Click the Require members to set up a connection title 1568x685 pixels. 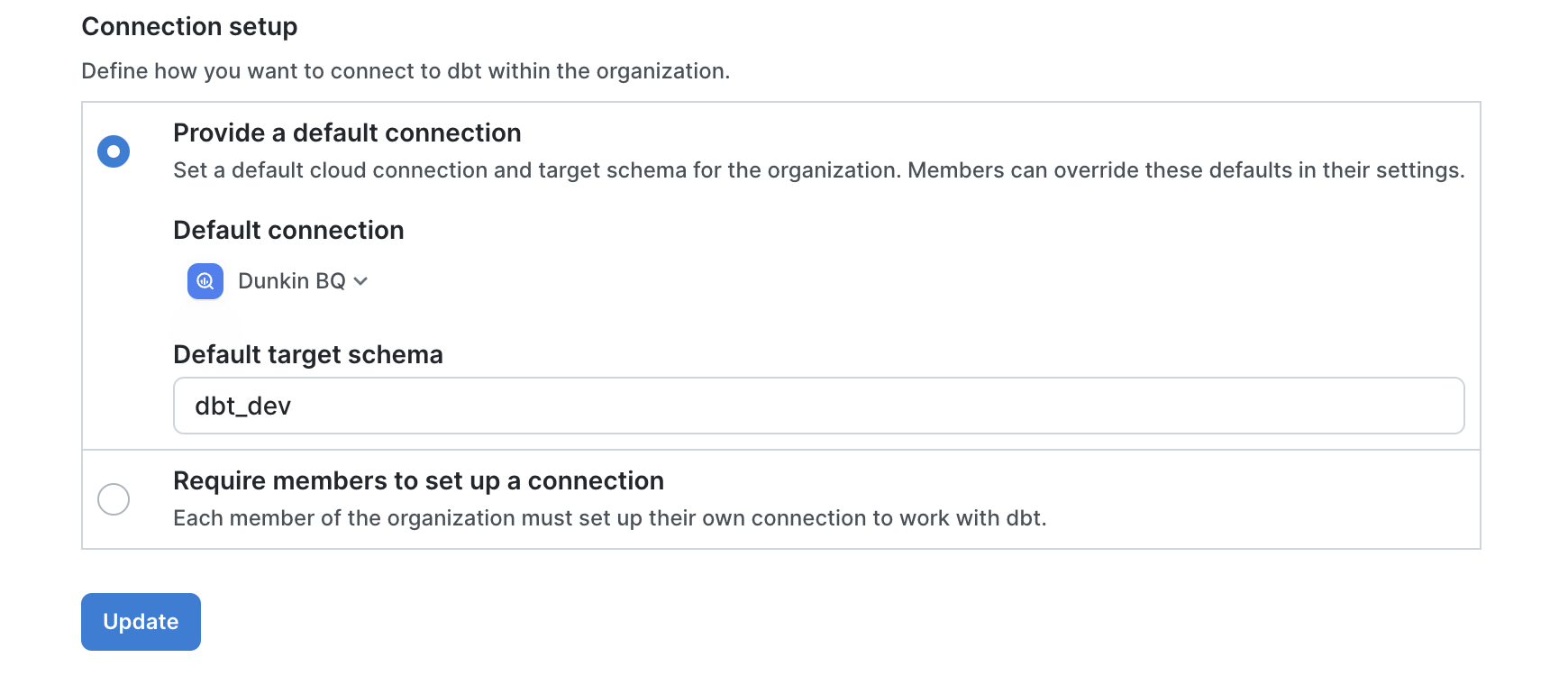click(x=418, y=481)
